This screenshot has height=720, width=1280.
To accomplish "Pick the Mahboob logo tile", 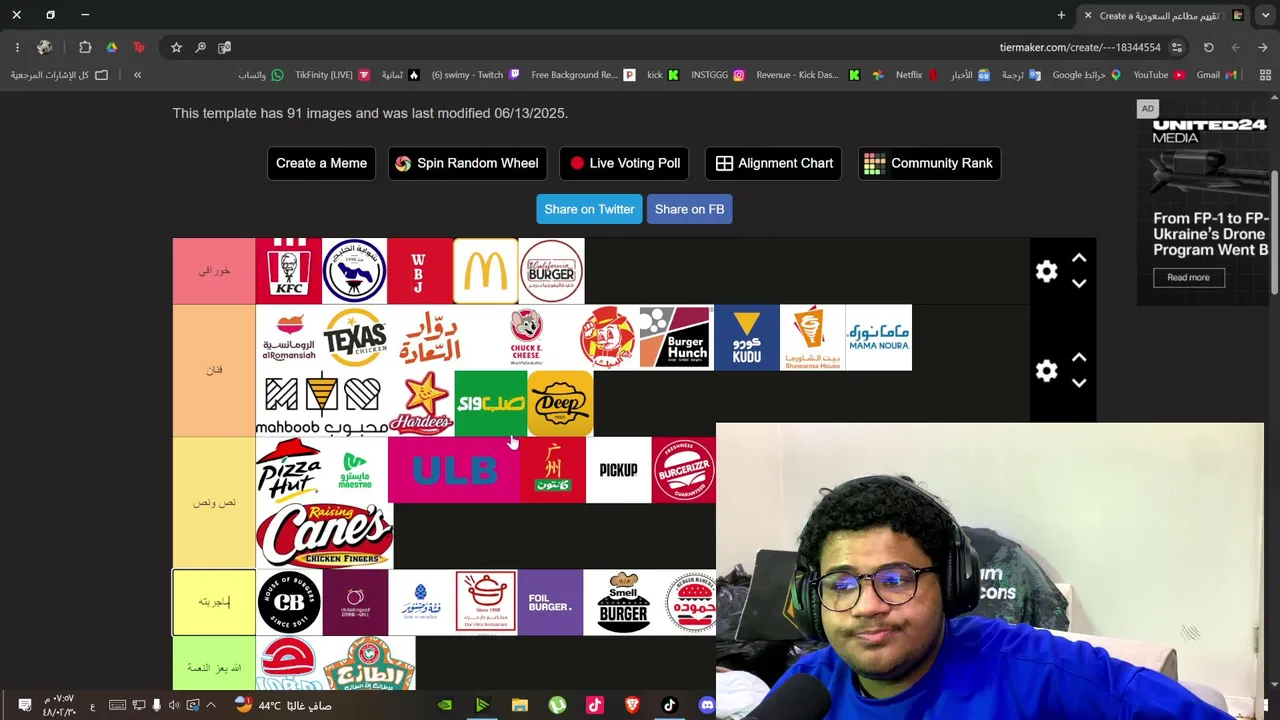I will pos(321,403).
